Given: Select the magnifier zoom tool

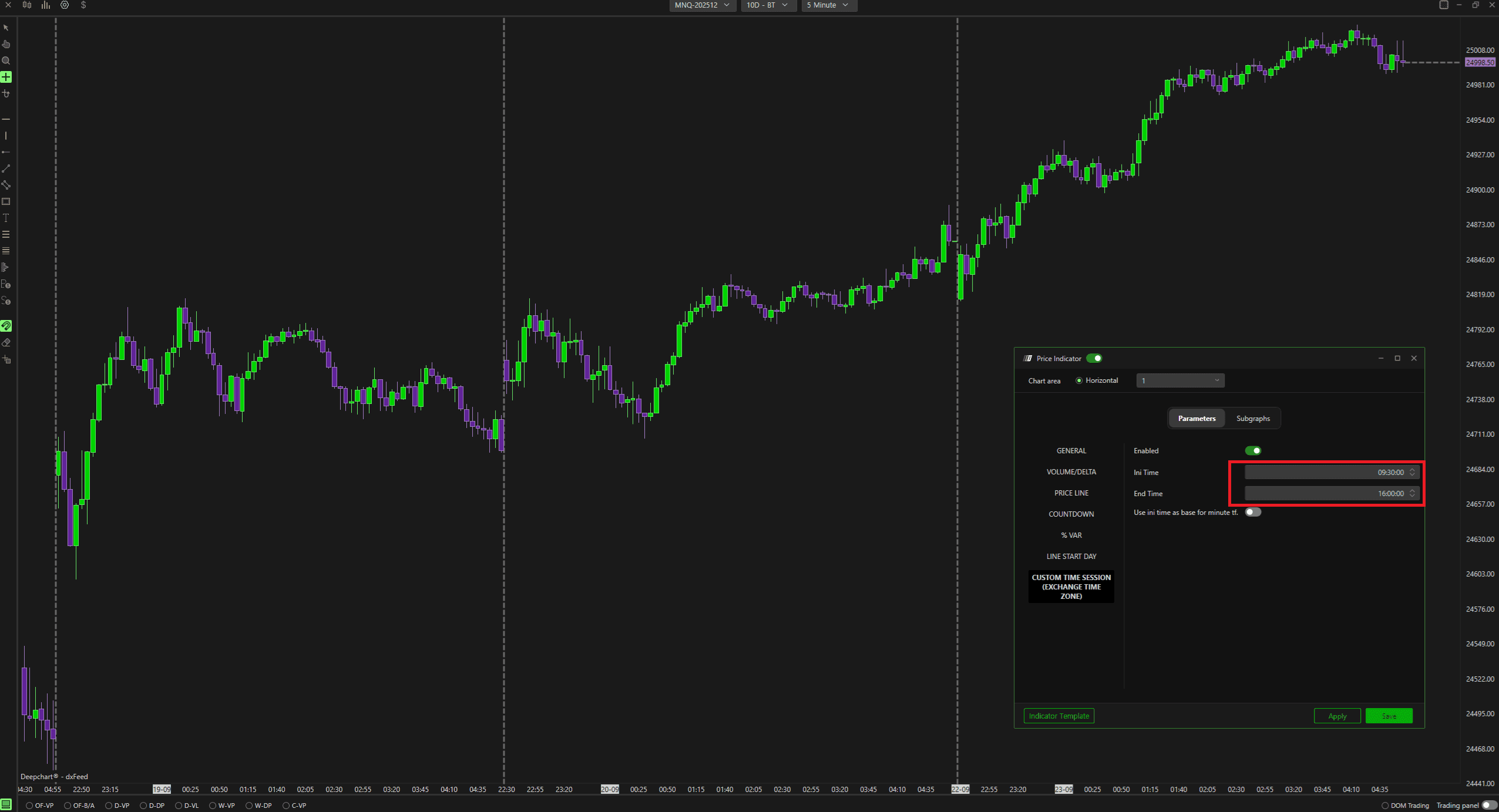Looking at the screenshot, I should pyautogui.click(x=6, y=60).
